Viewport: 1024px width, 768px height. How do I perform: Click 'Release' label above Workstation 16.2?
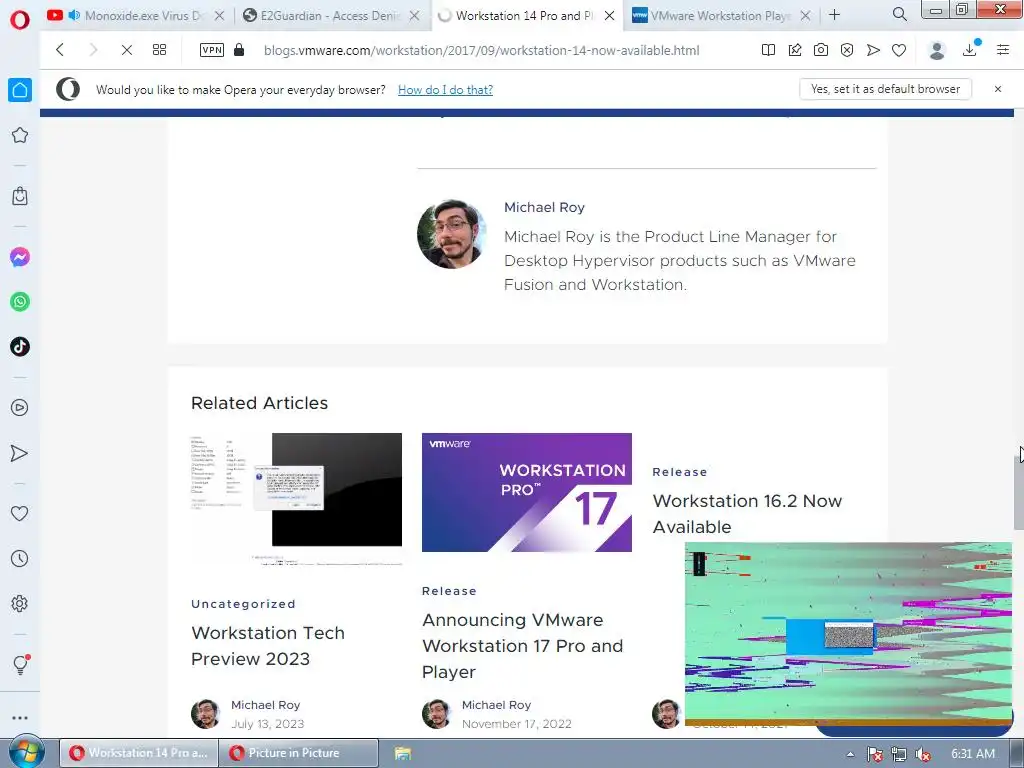[x=680, y=472]
